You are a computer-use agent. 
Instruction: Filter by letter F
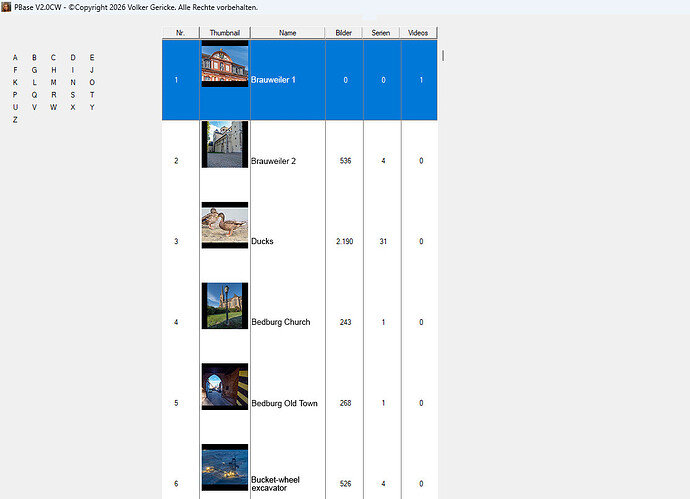[15, 70]
